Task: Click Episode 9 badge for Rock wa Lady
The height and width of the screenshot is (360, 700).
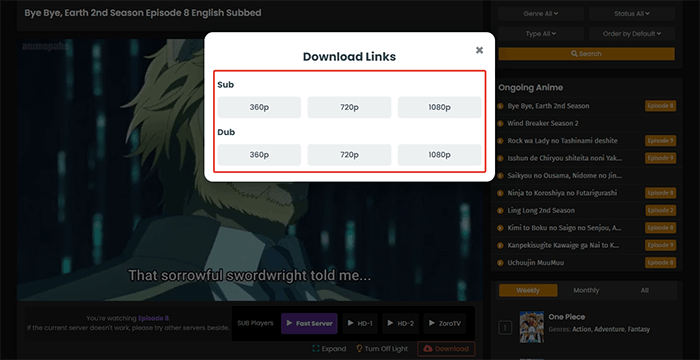Action: [660, 141]
